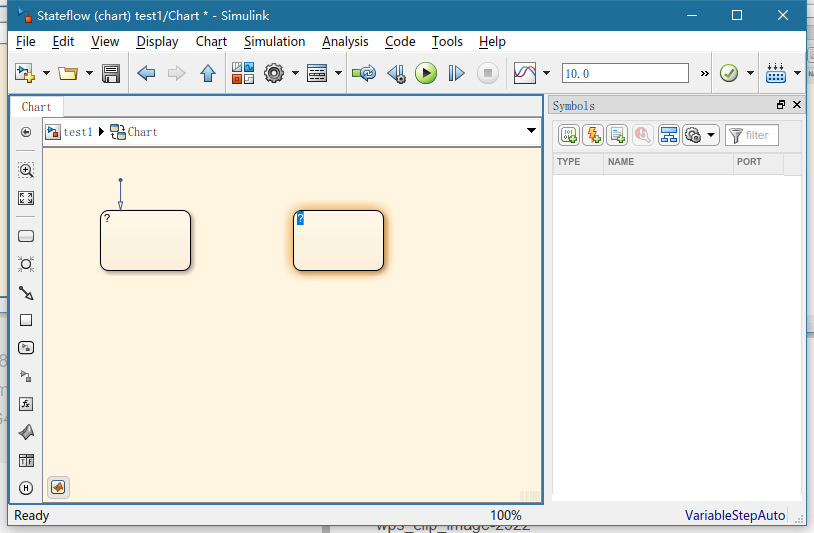The image size is (814, 533).
Task: Open the Chart menu
Action: tap(211, 42)
